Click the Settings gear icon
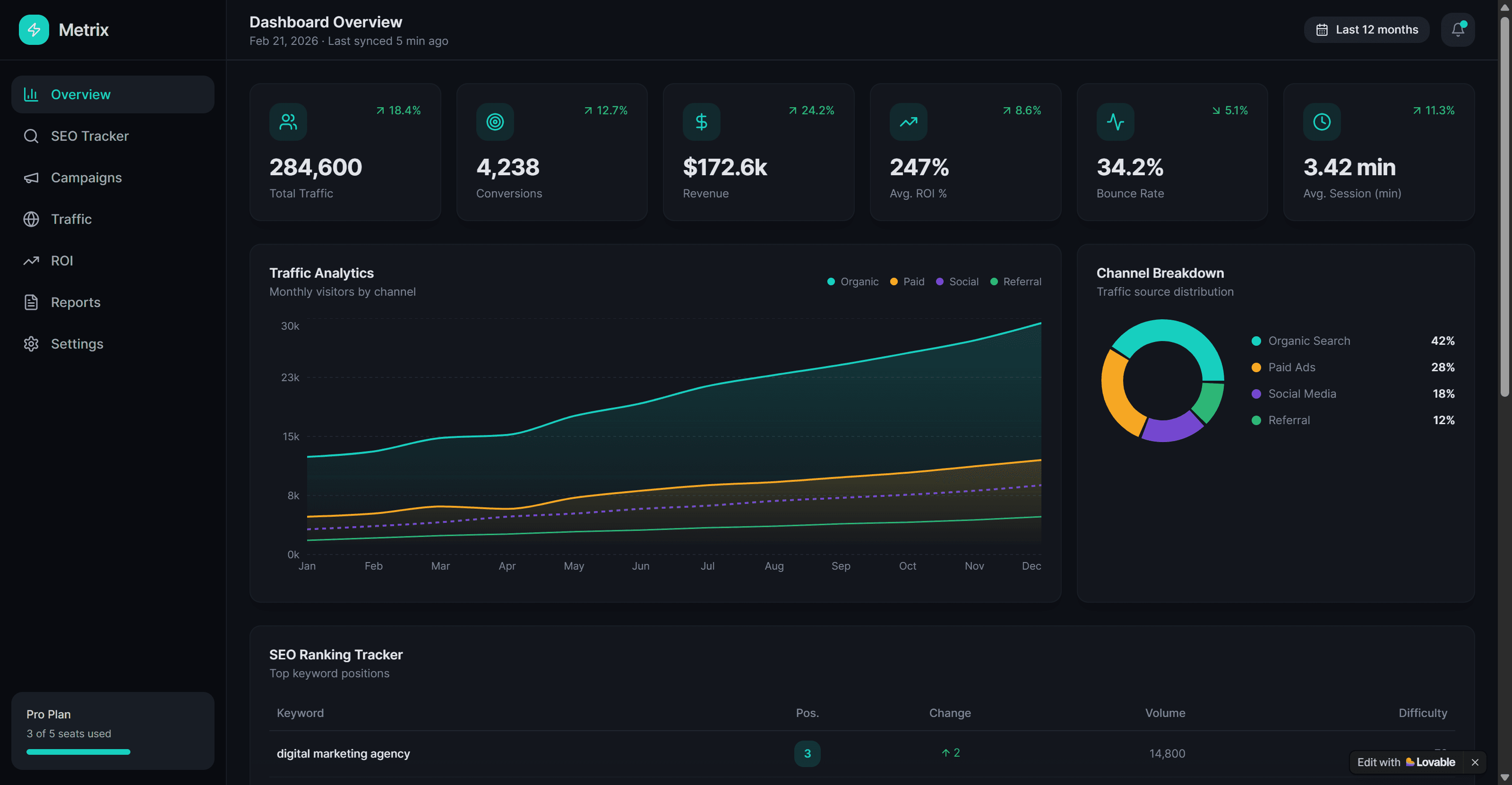This screenshot has width=1512, height=785. [x=31, y=344]
